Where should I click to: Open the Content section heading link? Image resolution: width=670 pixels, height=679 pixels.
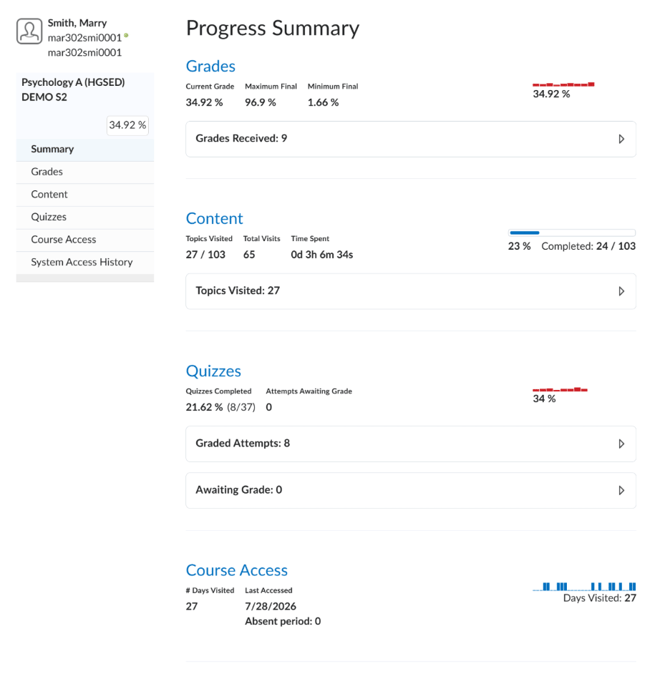[214, 219]
